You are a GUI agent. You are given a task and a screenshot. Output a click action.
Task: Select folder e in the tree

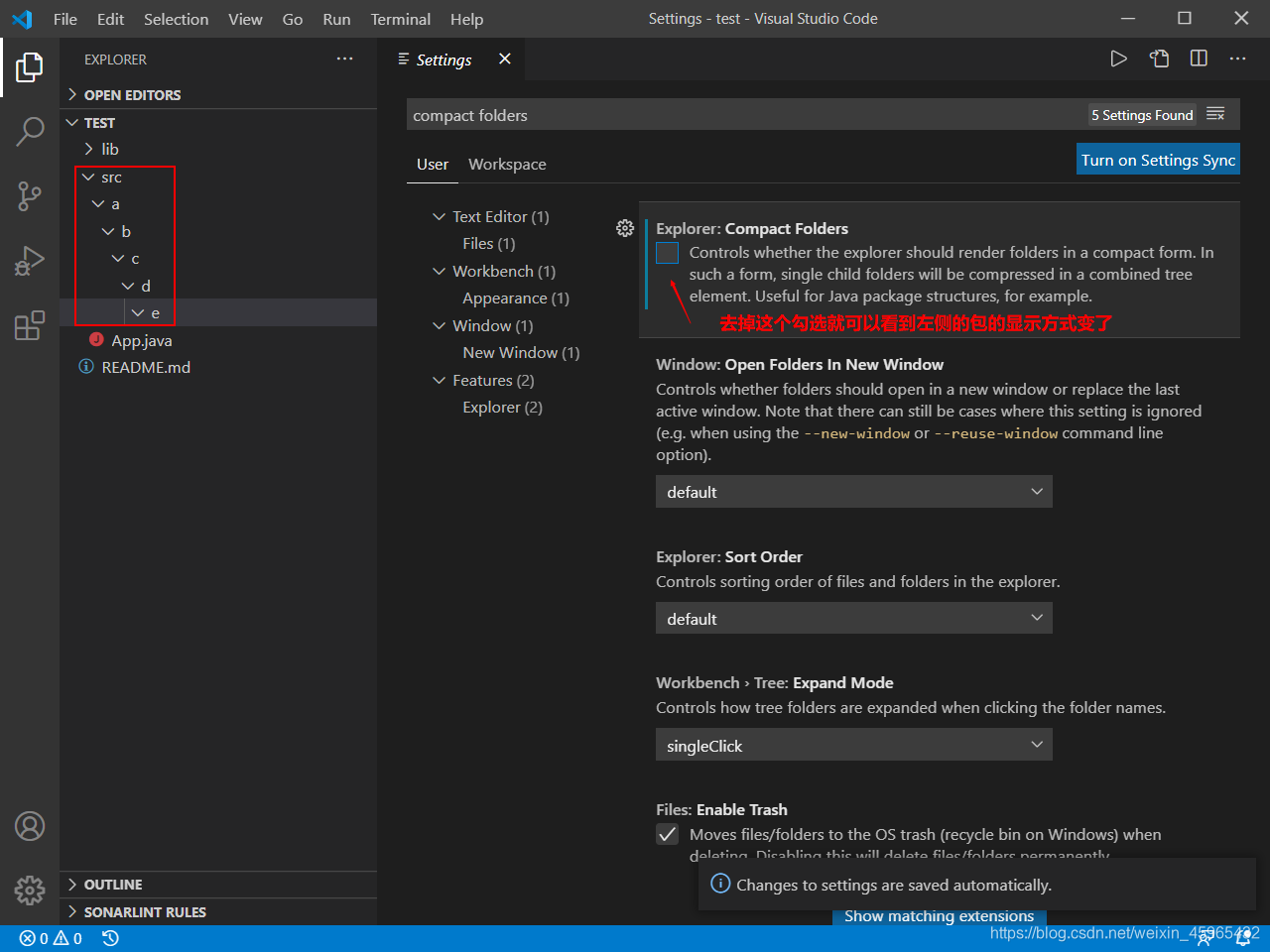pos(218,312)
